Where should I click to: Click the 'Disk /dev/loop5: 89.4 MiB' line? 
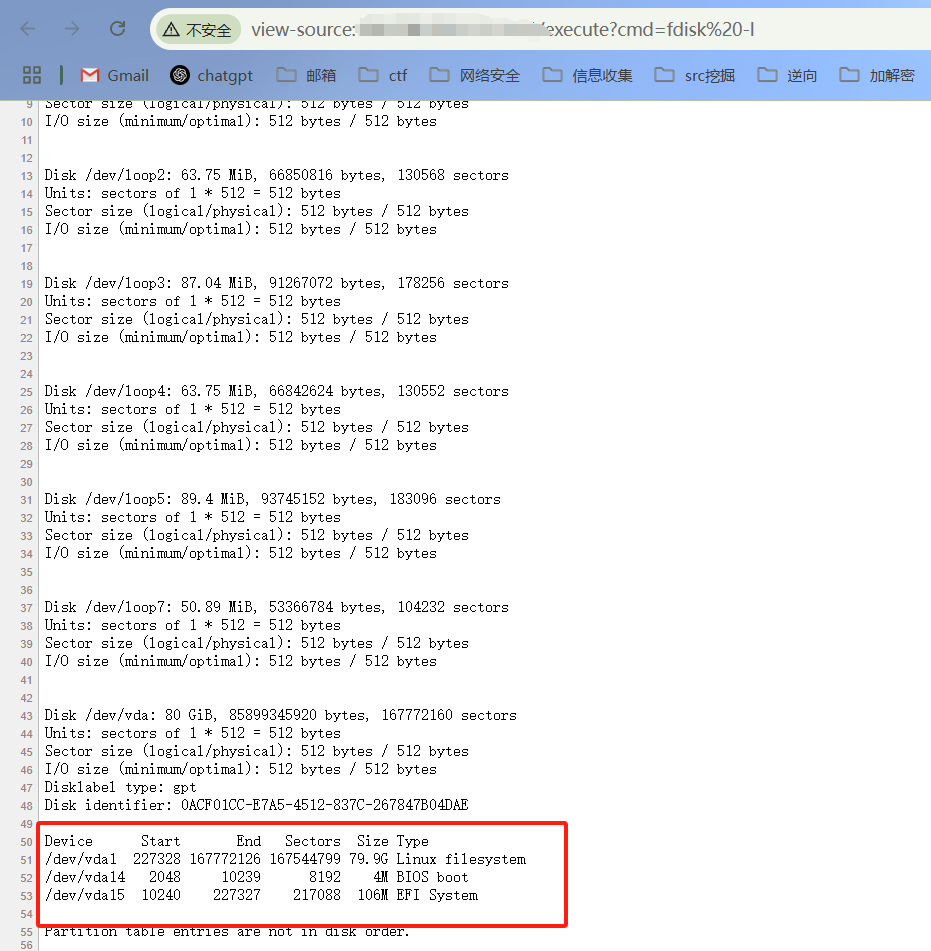click(x=272, y=499)
